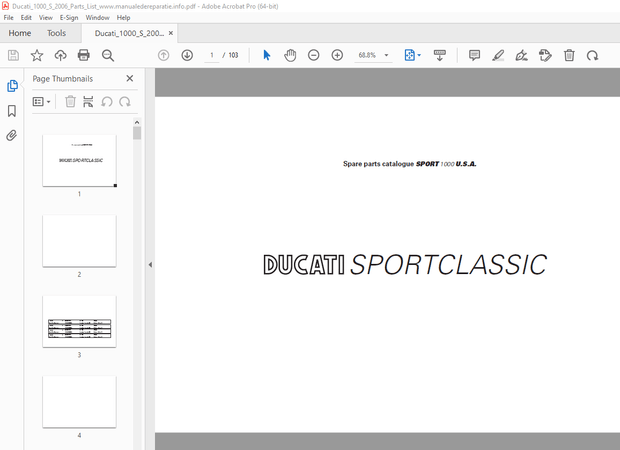
Task: Add document to starred with star icon
Action: [37, 55]
